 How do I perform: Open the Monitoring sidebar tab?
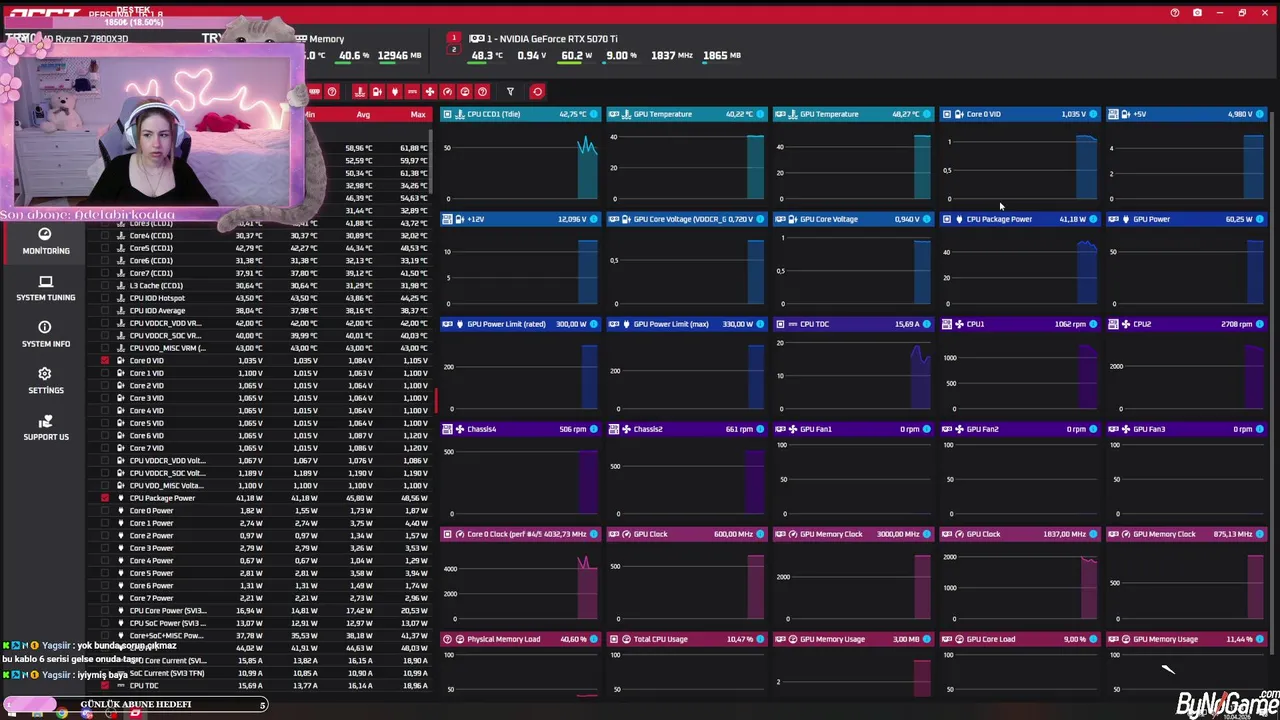46,241
